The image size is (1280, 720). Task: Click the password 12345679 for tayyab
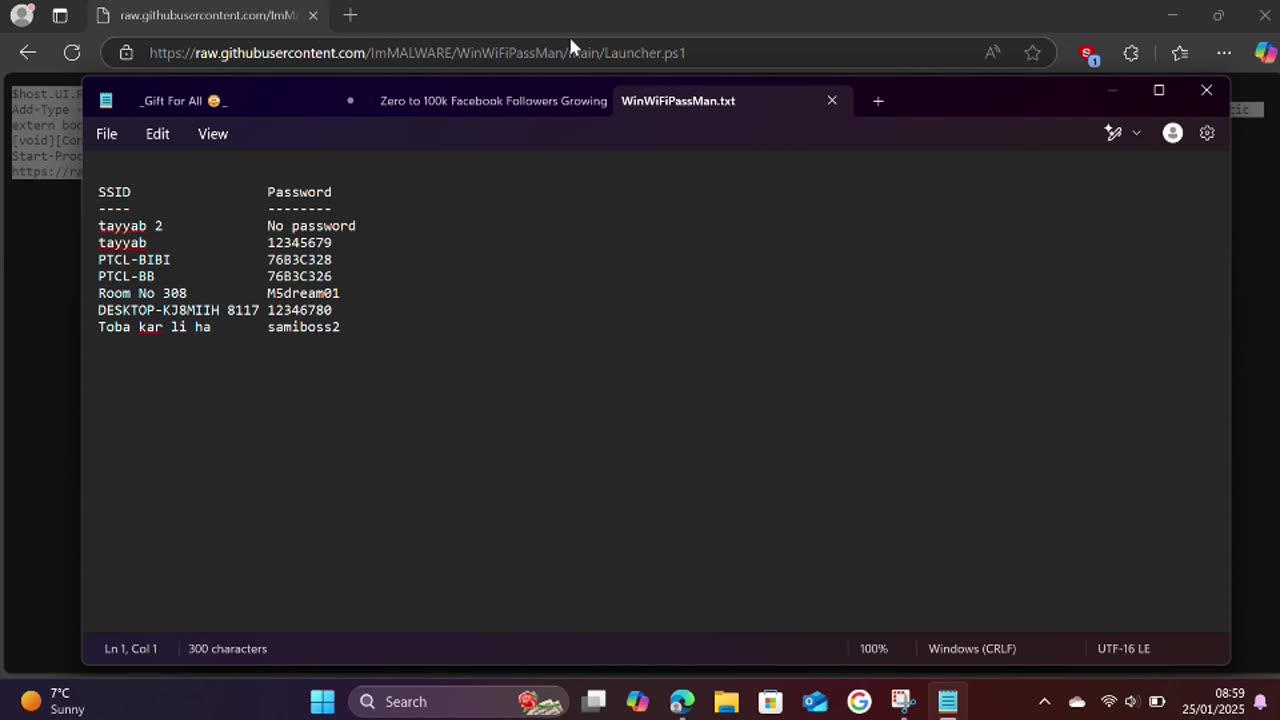pyautogui.click(x=299, y=243)
